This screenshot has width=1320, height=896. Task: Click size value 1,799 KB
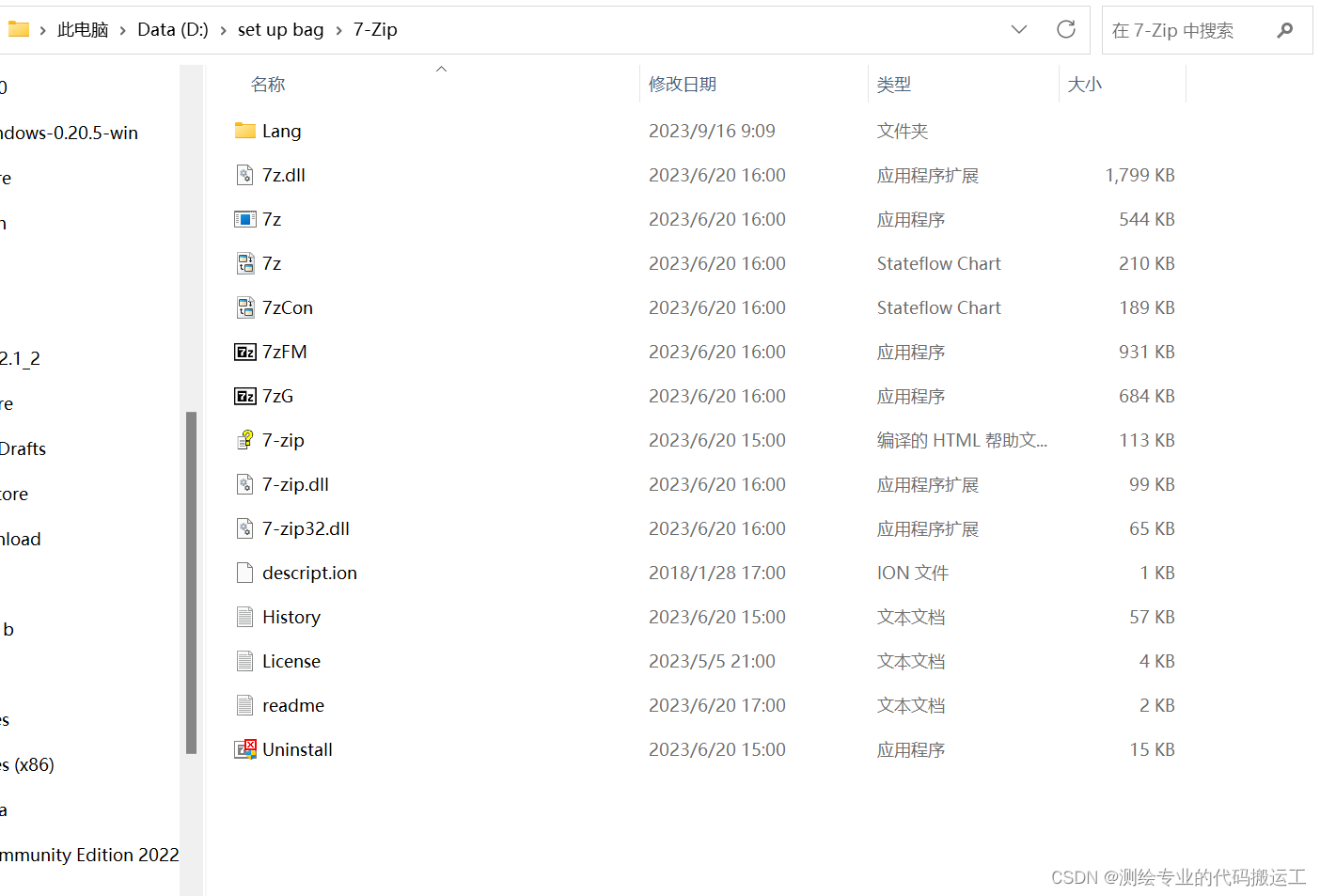[1140, 175]
